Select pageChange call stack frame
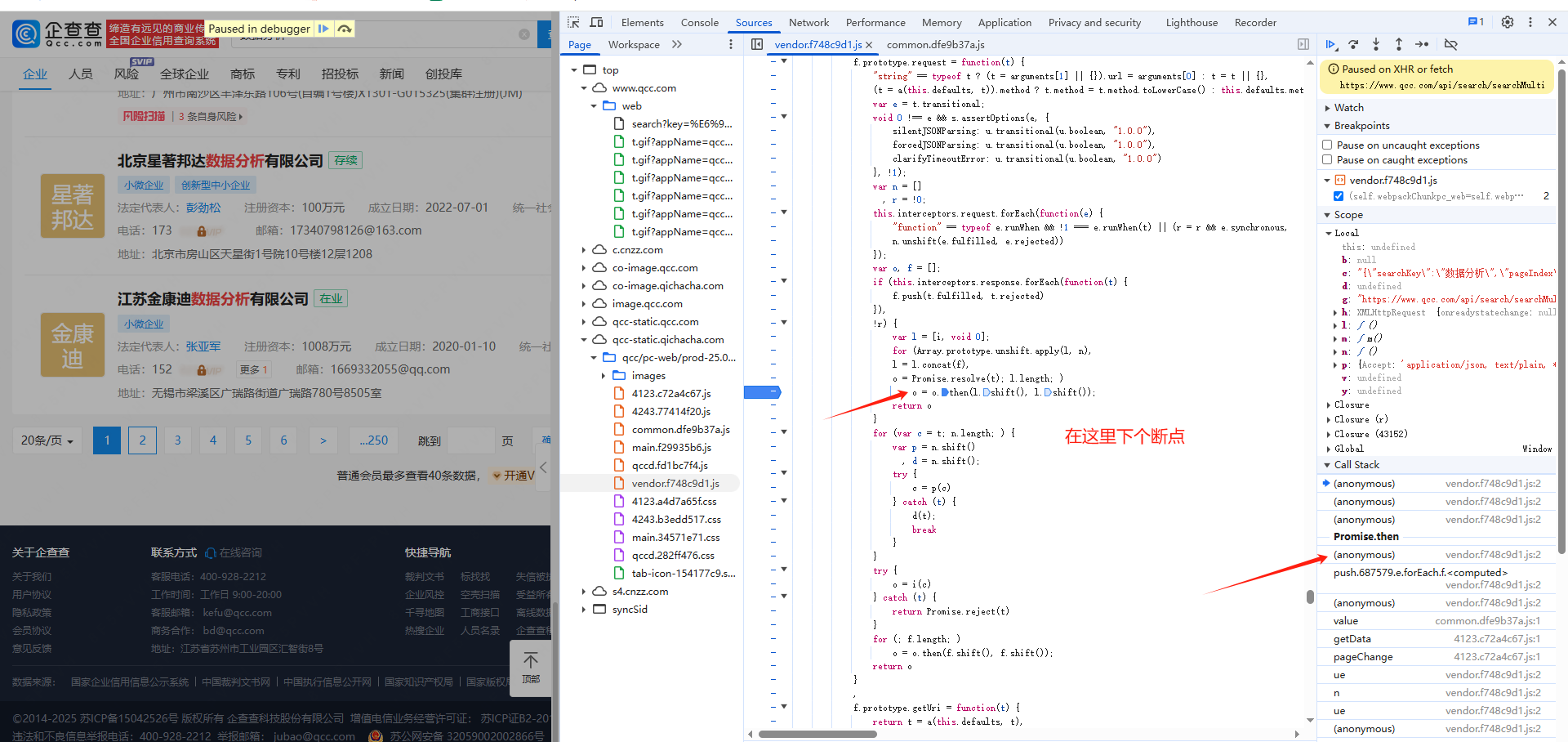Image resolution: width=1568 pixels, height=742 pixels. pyautogui.click(x=1437, y=657)
